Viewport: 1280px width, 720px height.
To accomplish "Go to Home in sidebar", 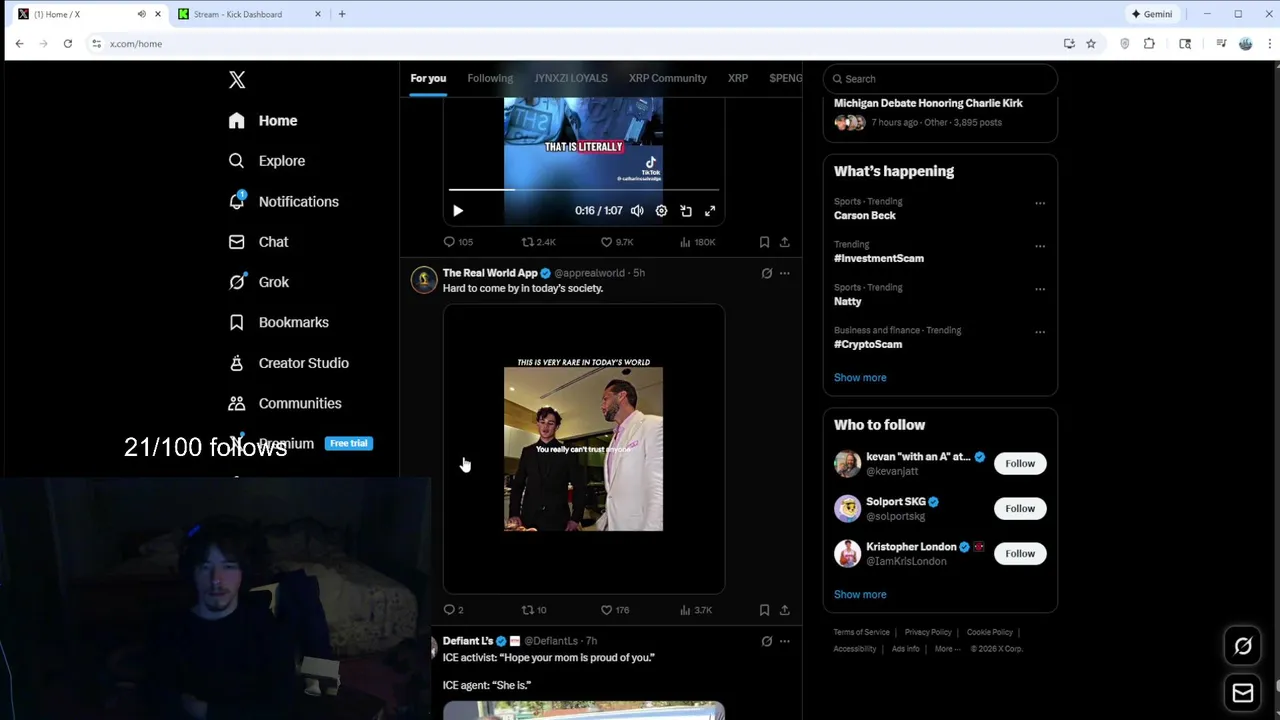I will [x=263, y=120].
